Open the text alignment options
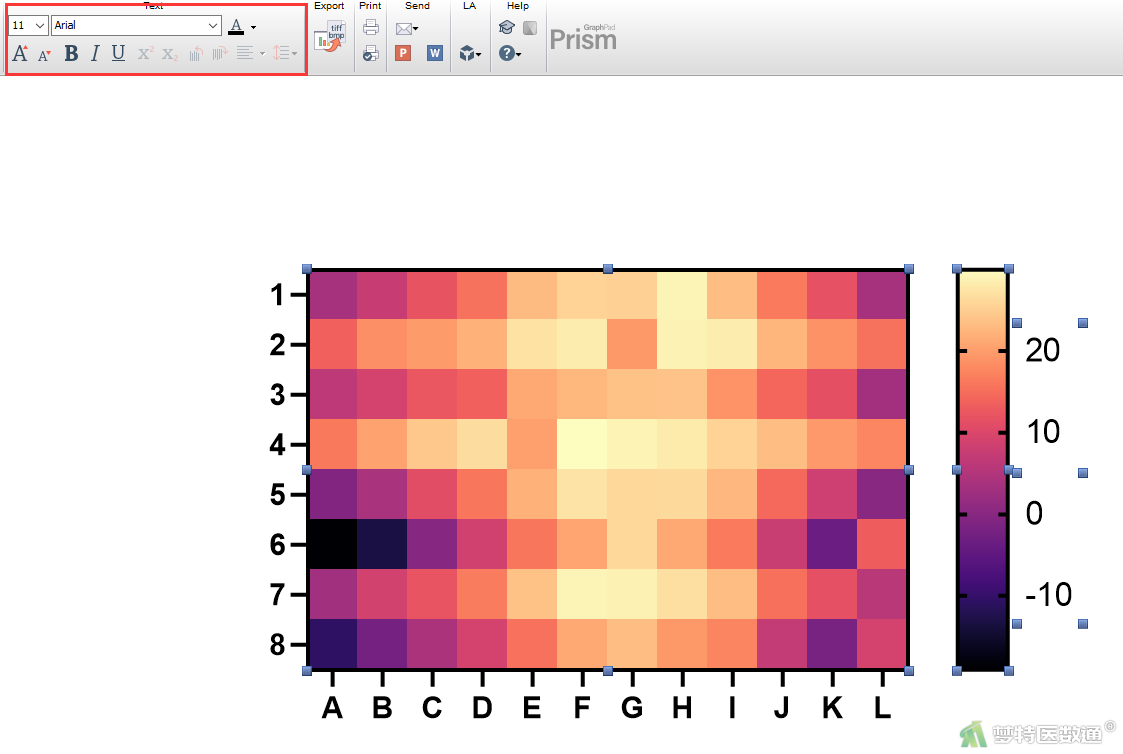The height and width of the screenshot is (754, 1123). pyautogui.click(x=250, y=54)
